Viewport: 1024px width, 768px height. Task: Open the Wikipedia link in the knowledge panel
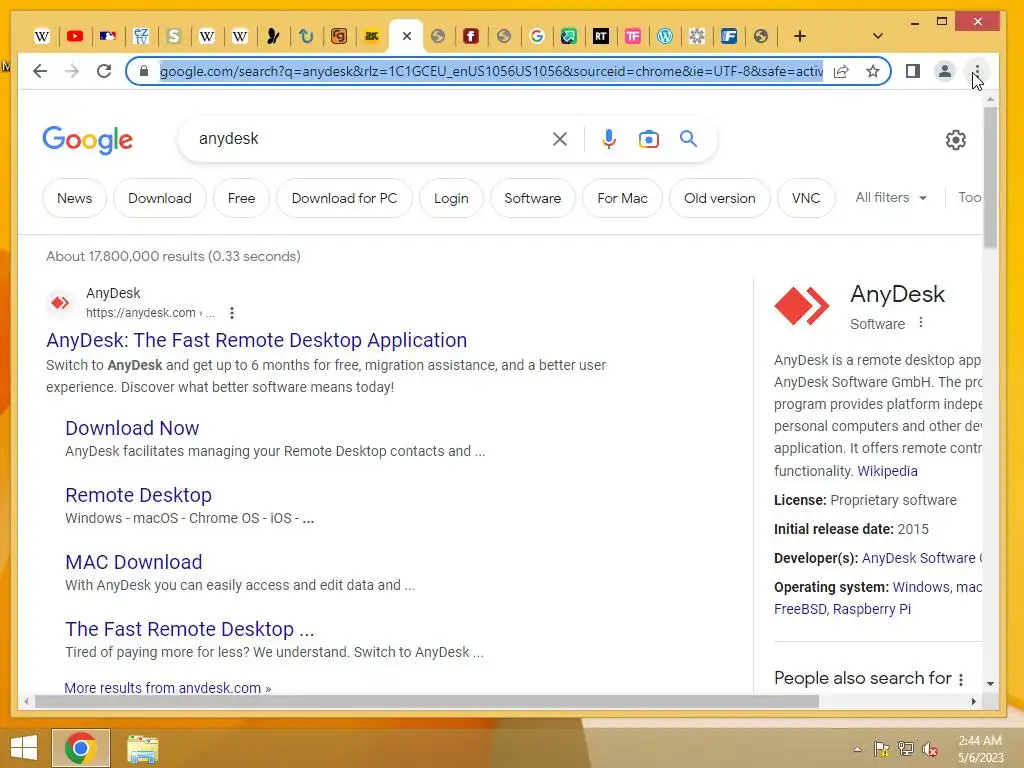point(887,471)
